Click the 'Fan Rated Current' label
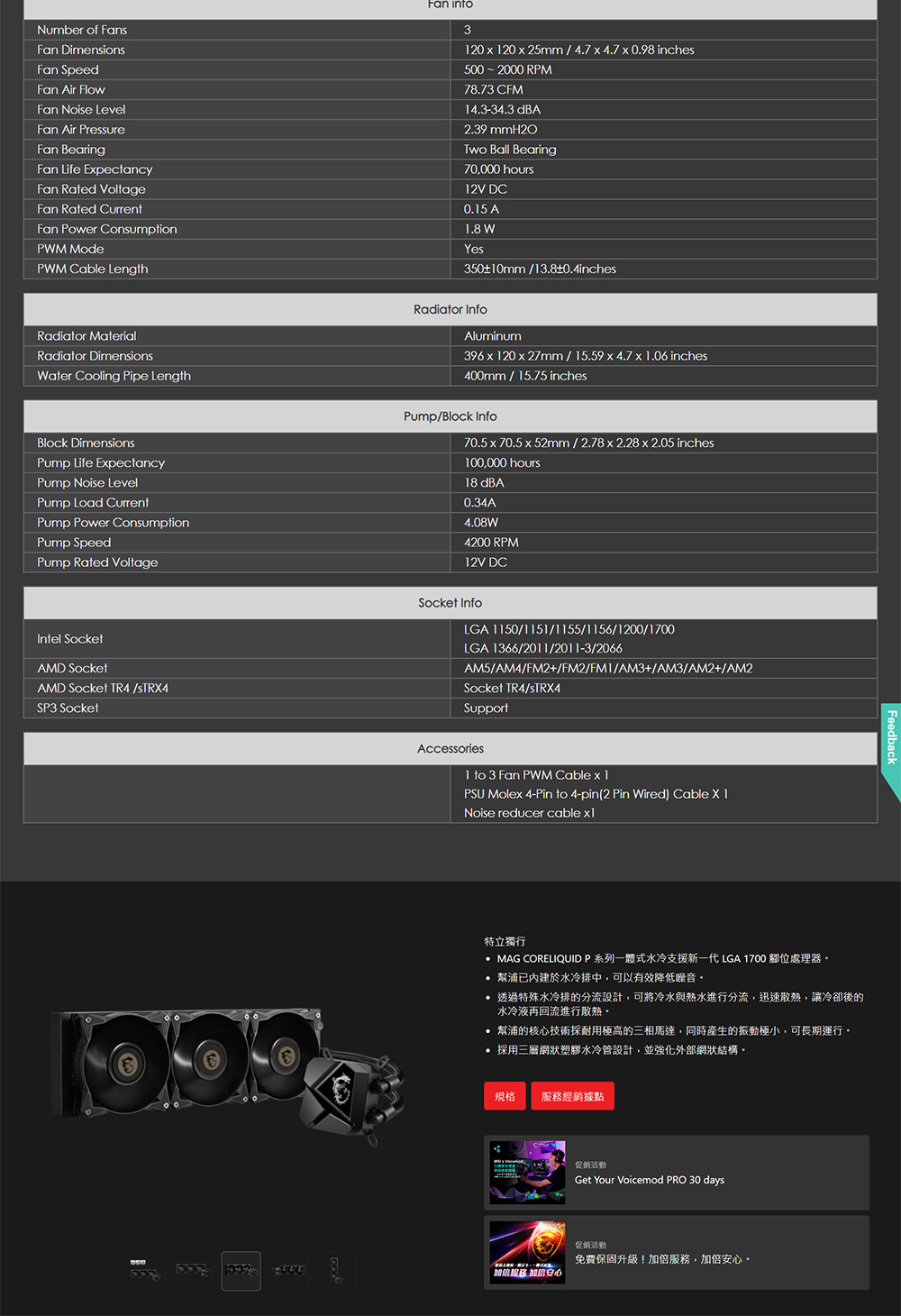This screenshot has height=1316, width=901. click(x=90, y=208)
